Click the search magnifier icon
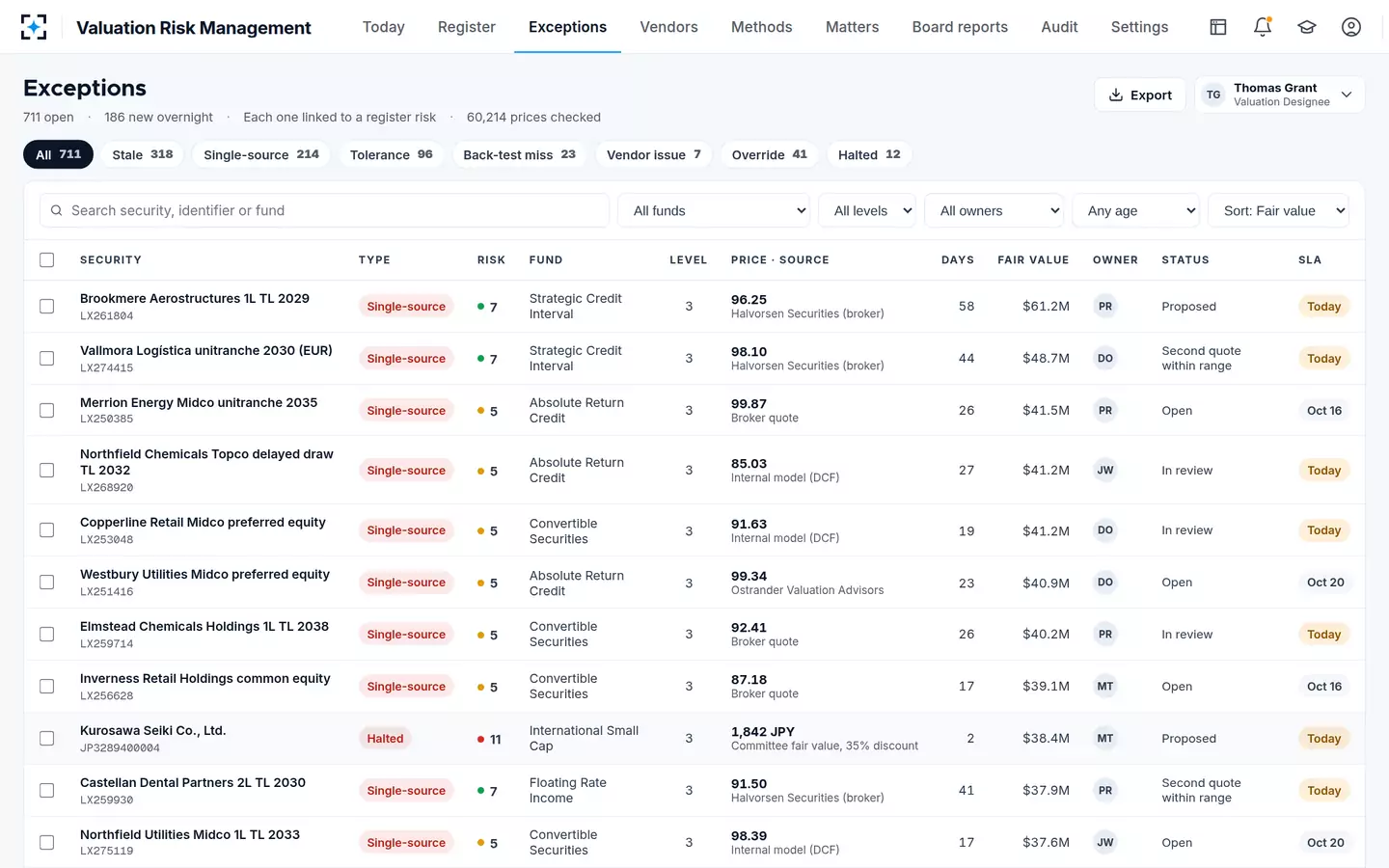Screen dimensions: 1389x868 (x=57, y=210)
